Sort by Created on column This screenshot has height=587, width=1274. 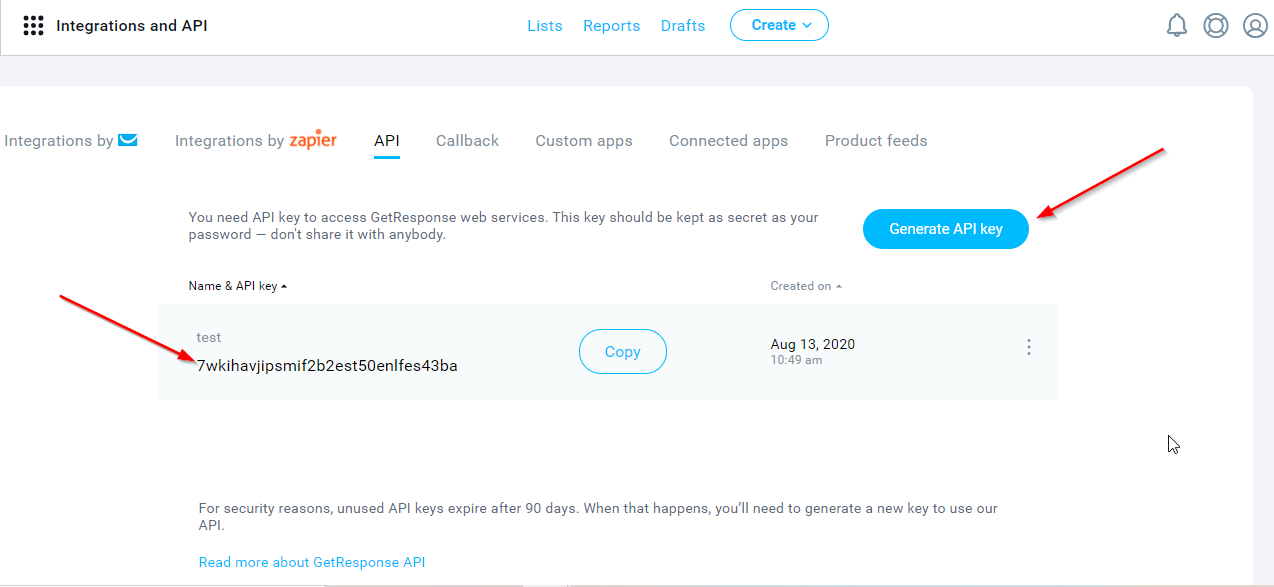[x=806, y=286]
